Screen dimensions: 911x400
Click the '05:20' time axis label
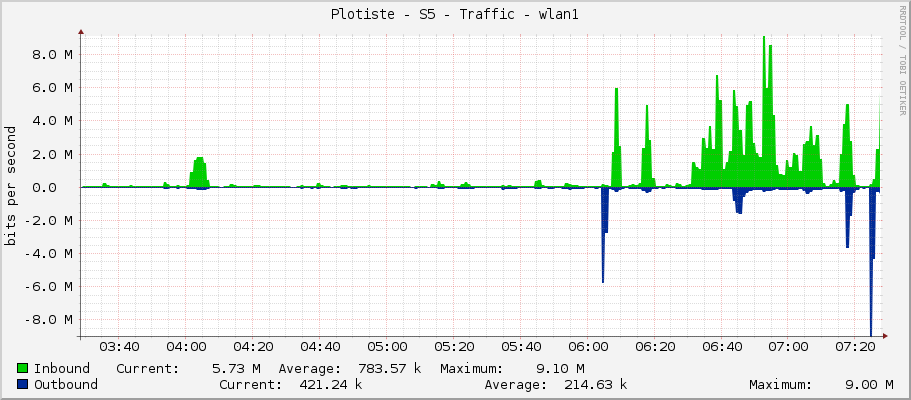pyautogui.click(x=454, y=348)
